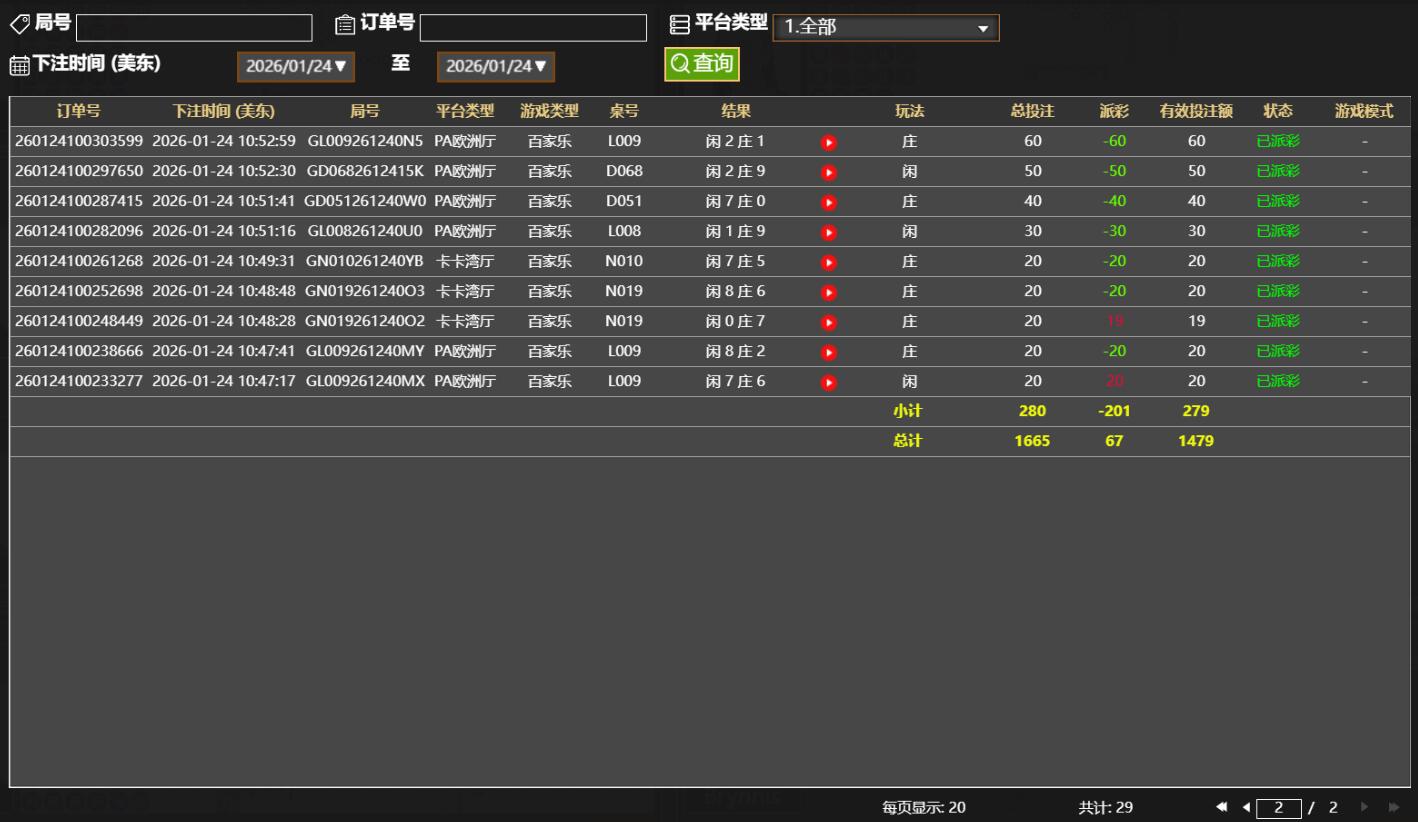Play replay for round GN010261240YB

tap(828, 262)
